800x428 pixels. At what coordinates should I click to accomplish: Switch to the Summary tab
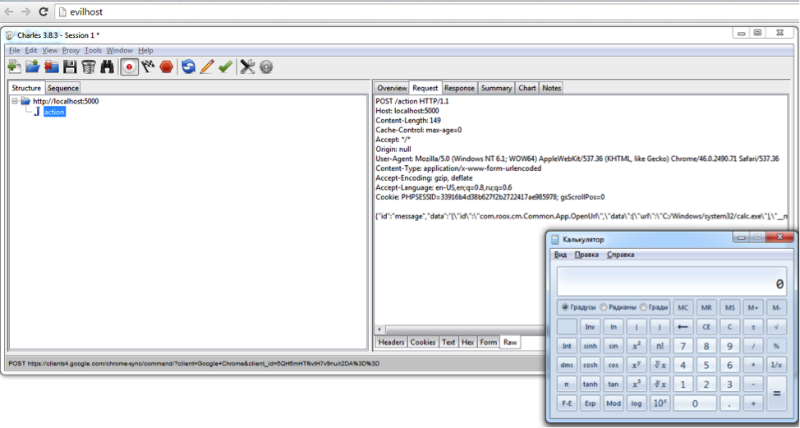[496, 88]
